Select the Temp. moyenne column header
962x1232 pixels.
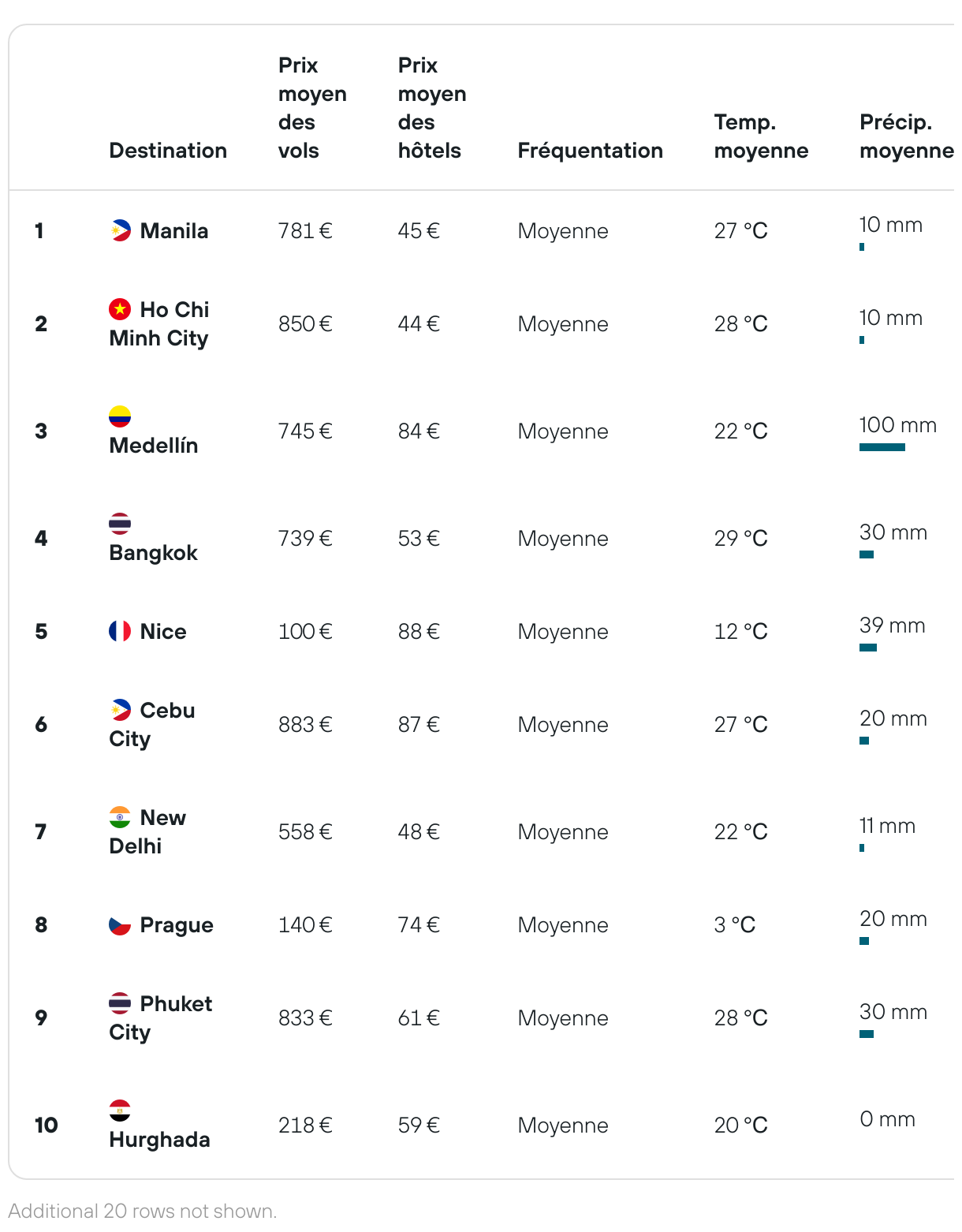tap(761, 136)
